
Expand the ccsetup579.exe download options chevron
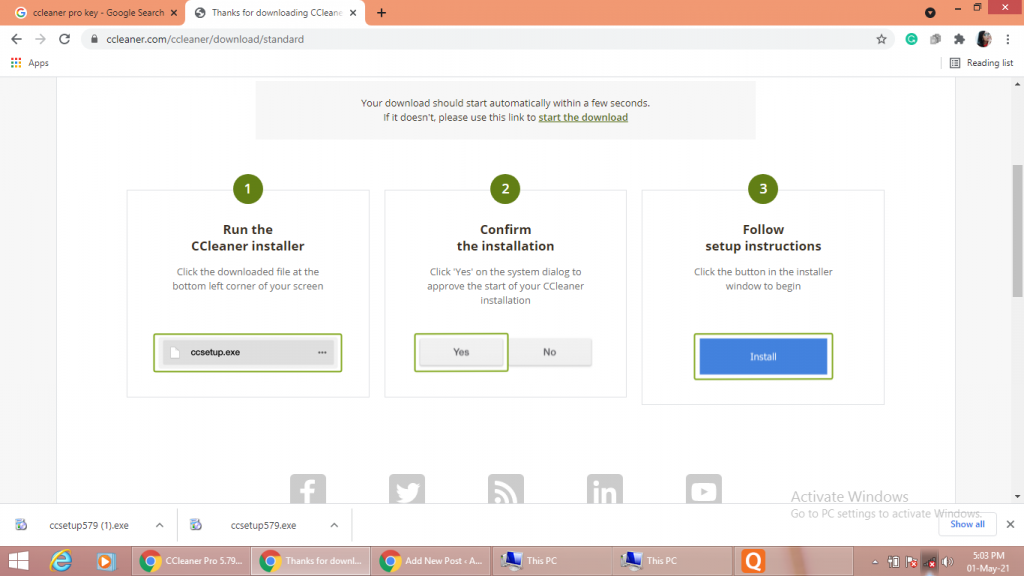pyautogui.click(x=334, y=524)
